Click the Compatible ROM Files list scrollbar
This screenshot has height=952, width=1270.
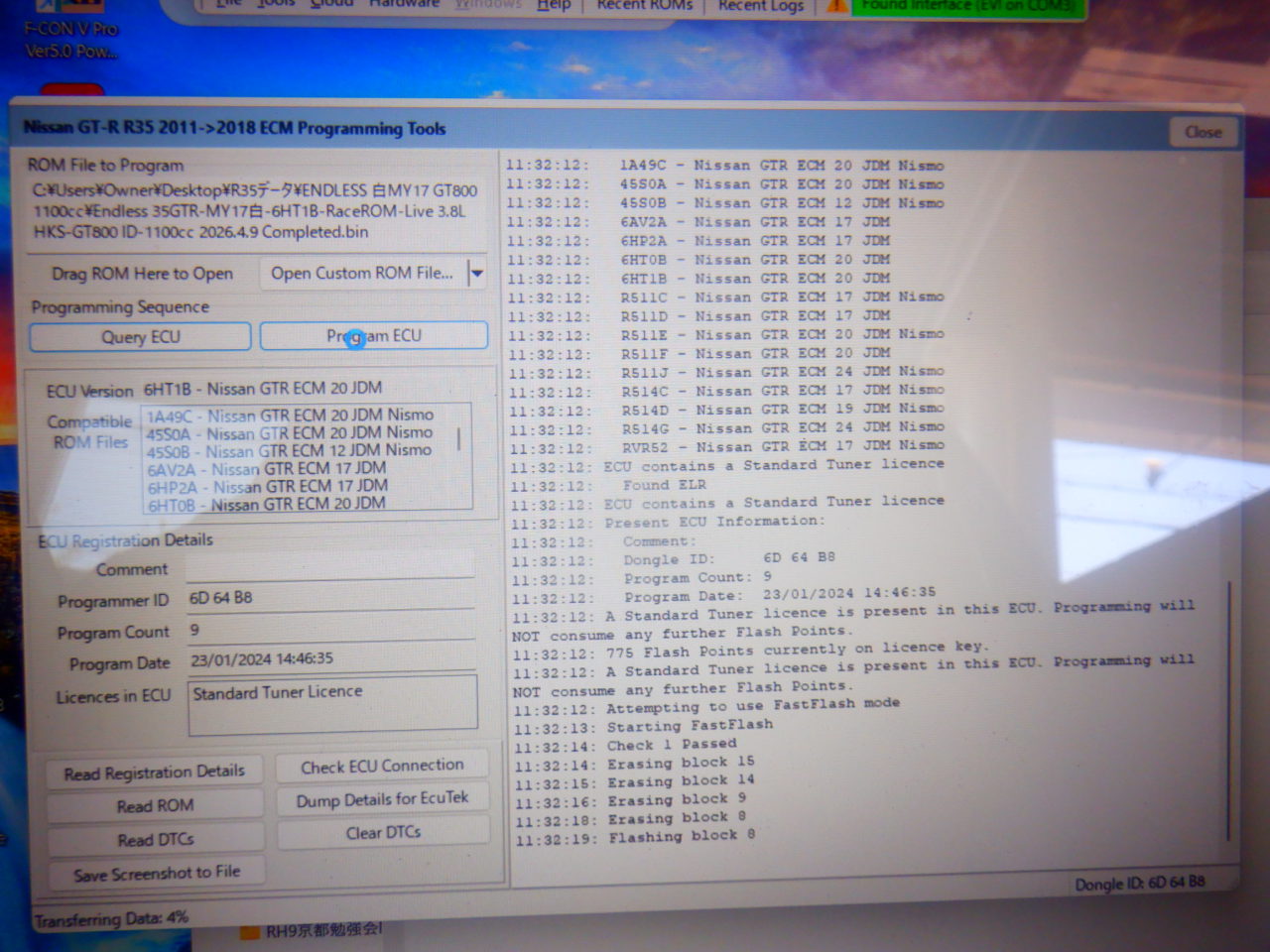pos(458,439)
